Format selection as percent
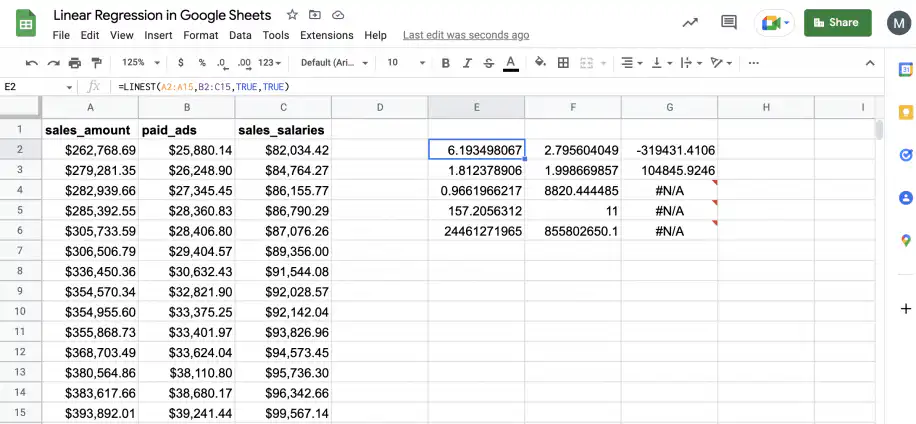 [202, 62]
